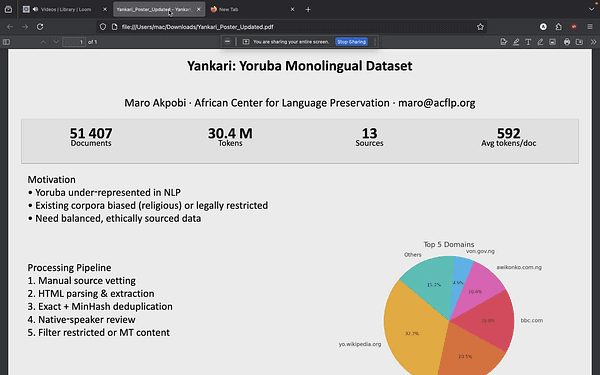
Task: Close the New Tab tab
Action: coord(292,9)
